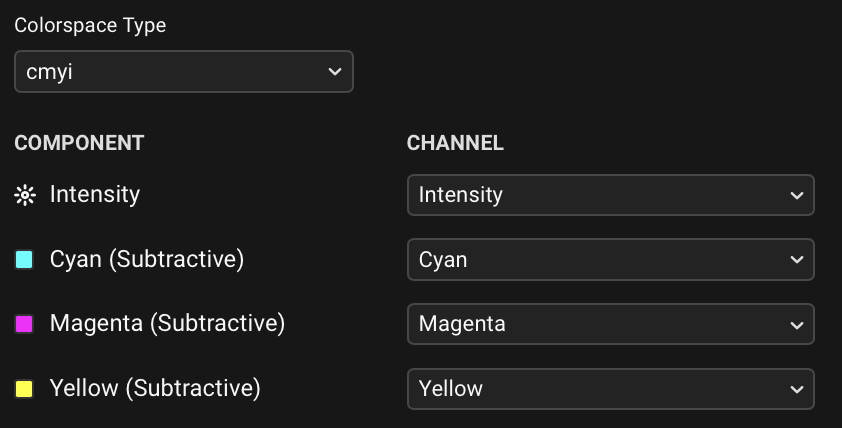Click the magenta color swatch
Image resolution: width=842 pixels, height=428 pixels.
click(24, 324)
